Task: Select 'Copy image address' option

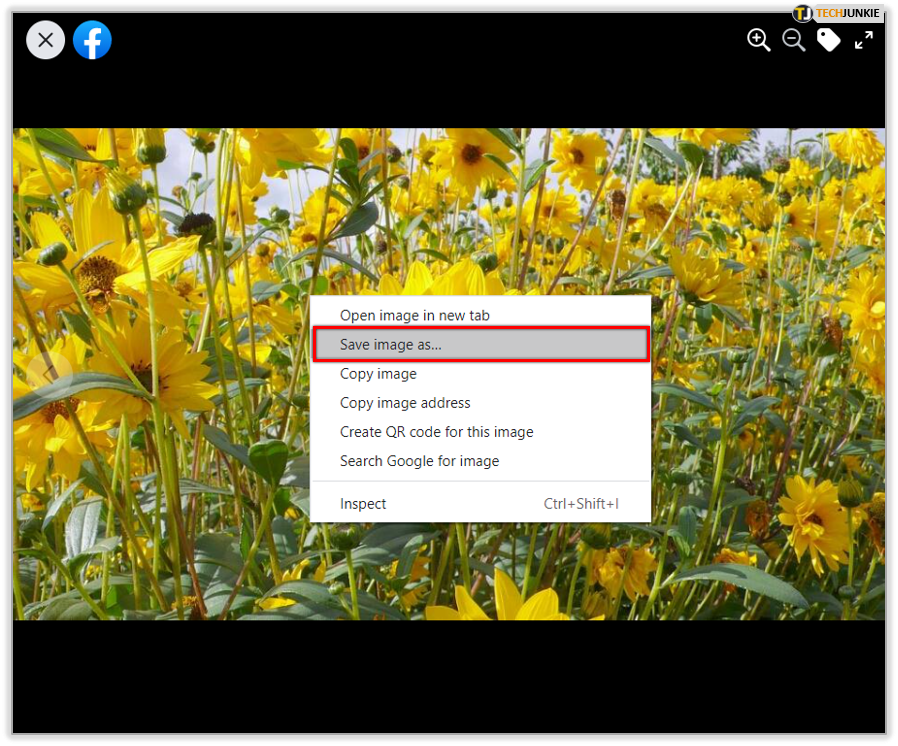Action: tap(405, 402)
